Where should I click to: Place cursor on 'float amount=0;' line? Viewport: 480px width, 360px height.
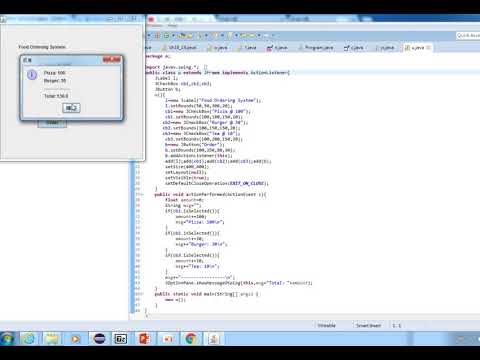point(184,200)
